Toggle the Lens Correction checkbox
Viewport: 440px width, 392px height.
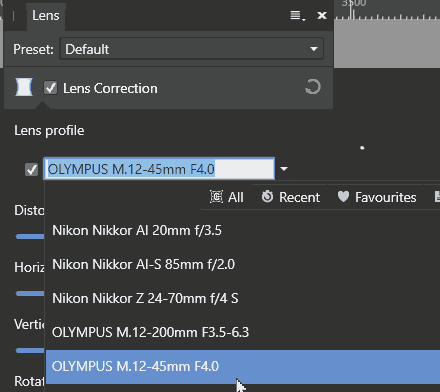point(51,88)
